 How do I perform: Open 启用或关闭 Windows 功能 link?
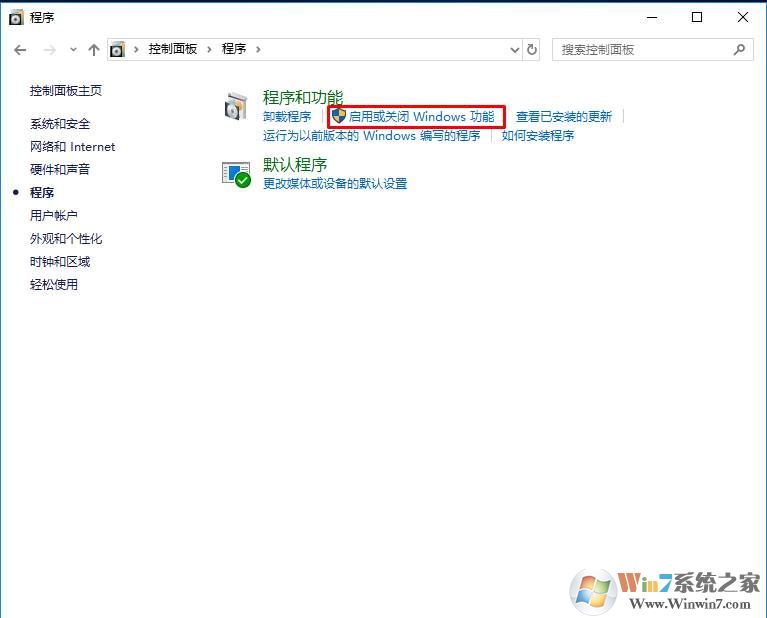[x=421, y=117]
